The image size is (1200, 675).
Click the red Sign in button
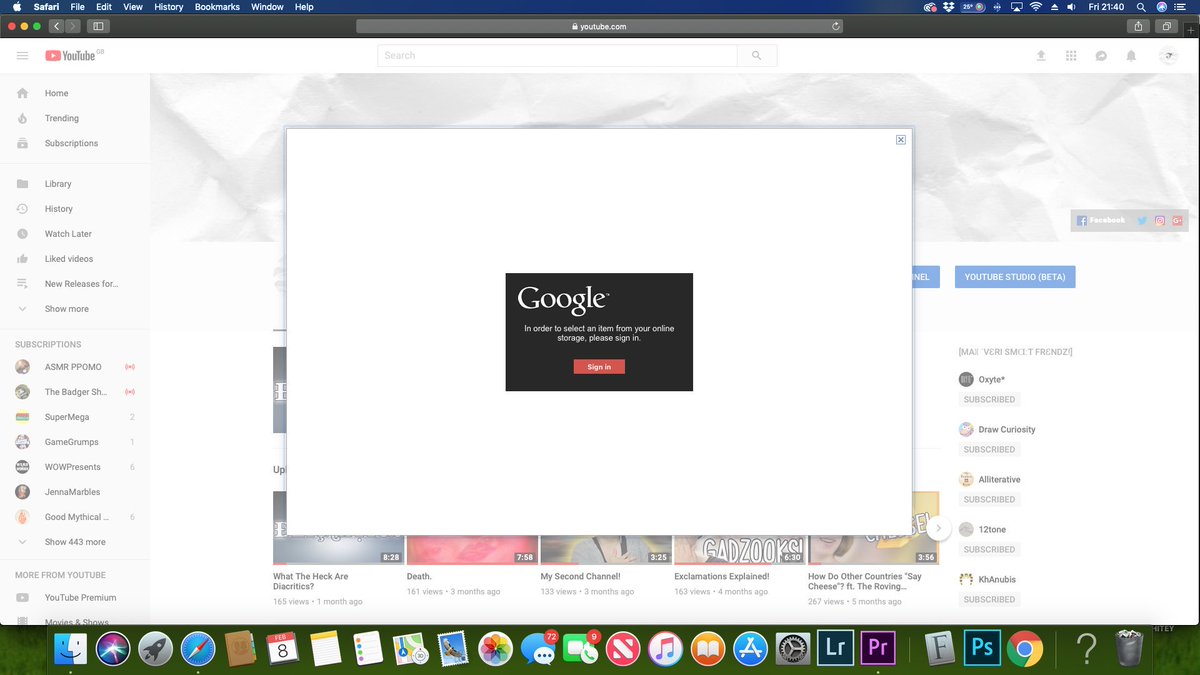pos(599,367)
